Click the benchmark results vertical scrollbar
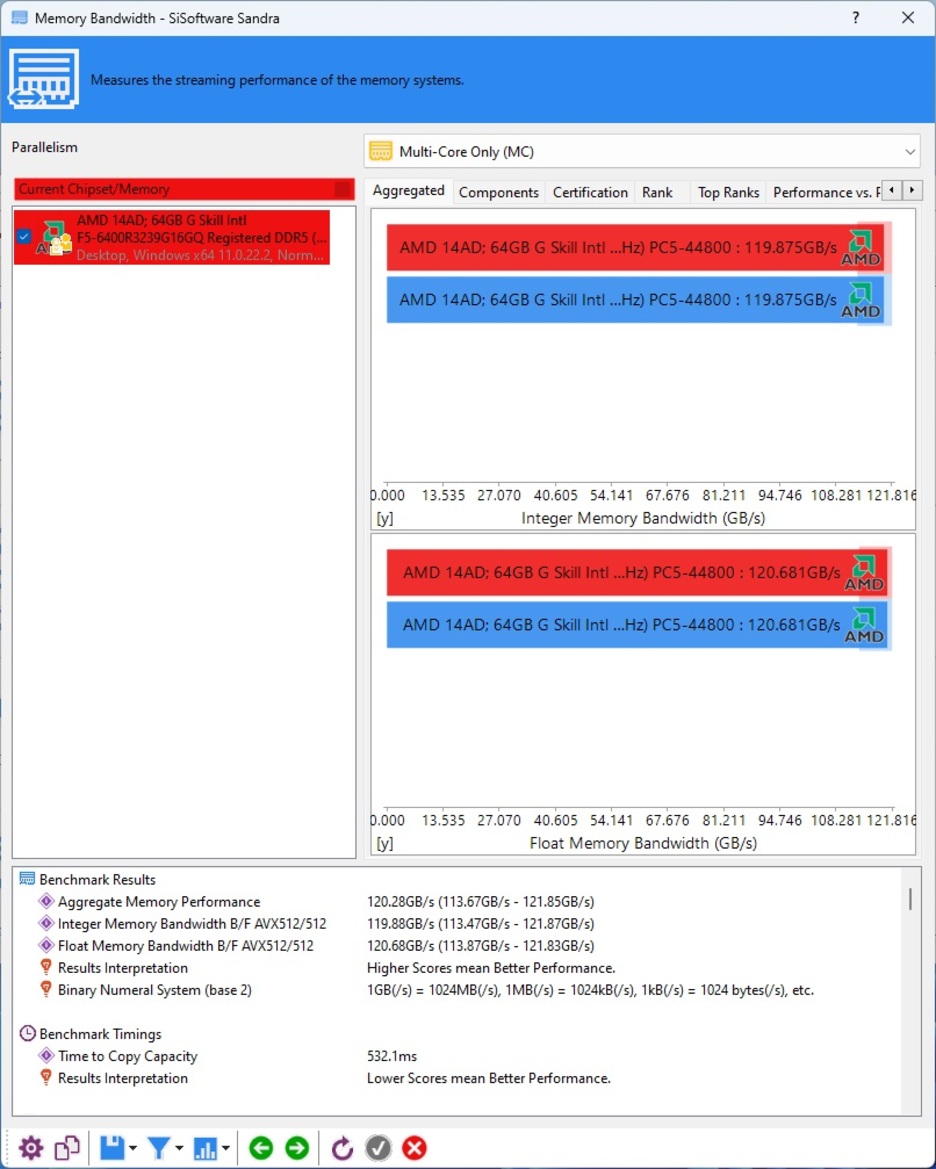The image size is (936, 1169). 910,899
